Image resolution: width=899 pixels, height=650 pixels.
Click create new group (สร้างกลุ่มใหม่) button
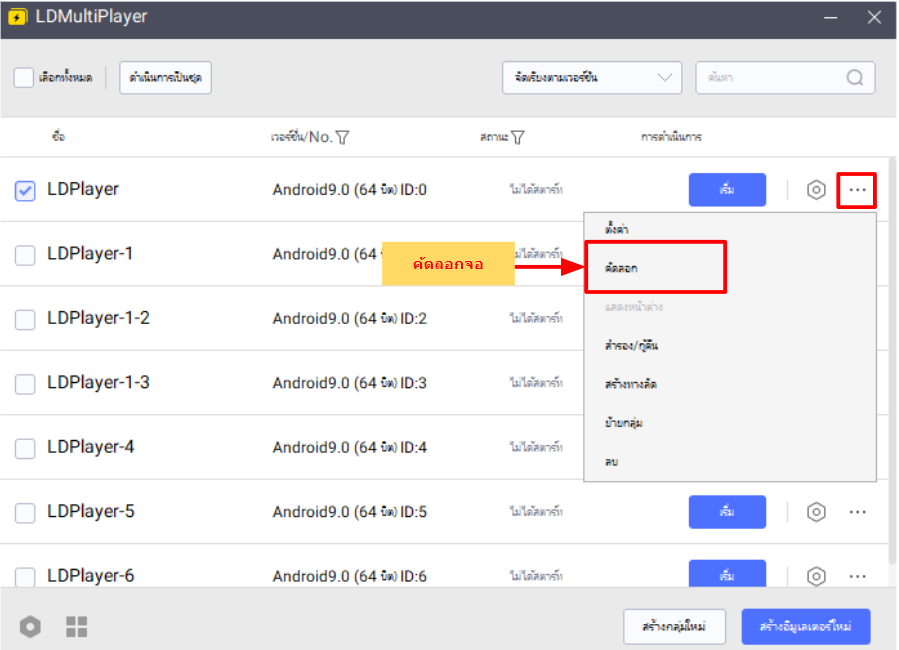pos(674,626)
